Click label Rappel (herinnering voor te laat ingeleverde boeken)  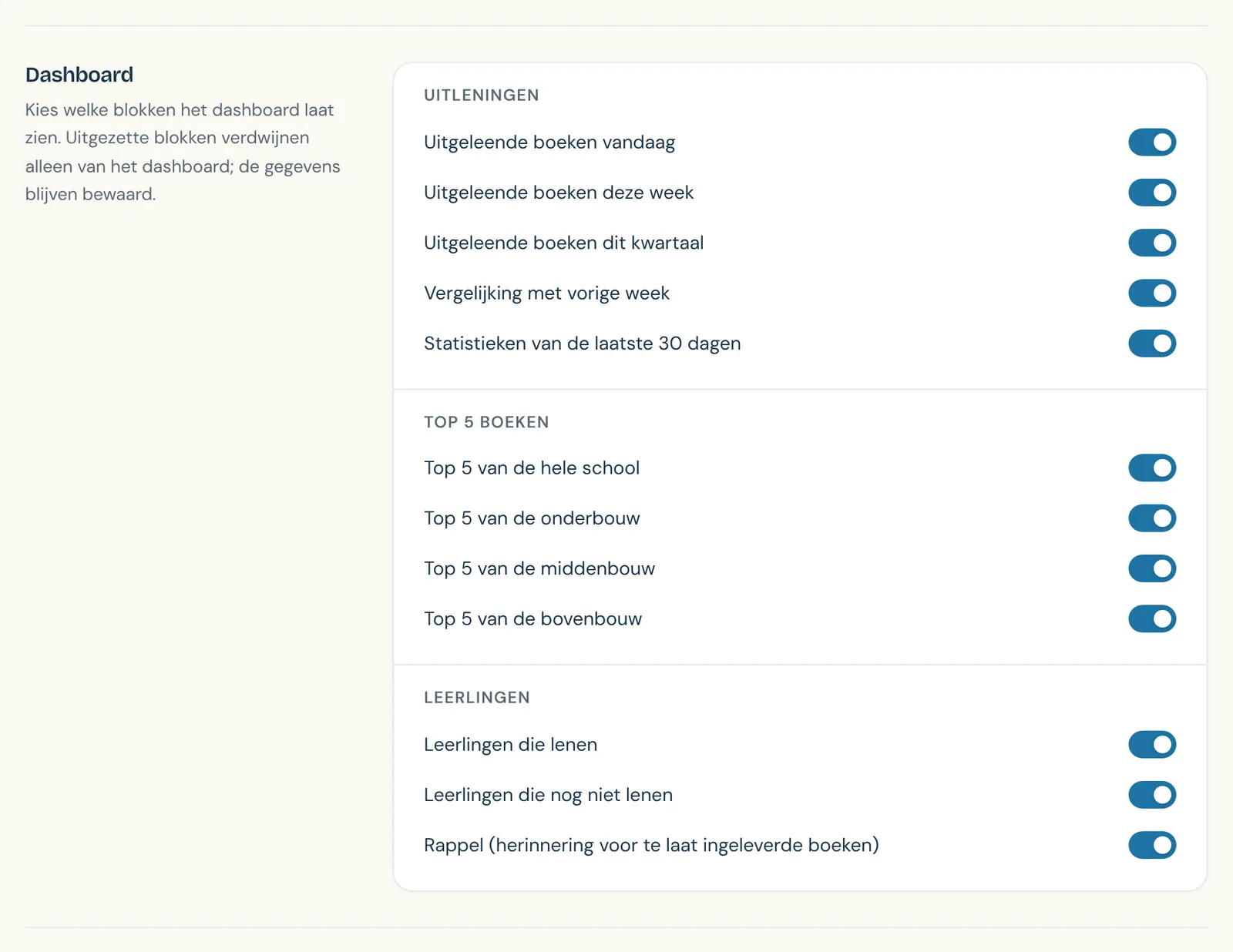click(652, 845)
